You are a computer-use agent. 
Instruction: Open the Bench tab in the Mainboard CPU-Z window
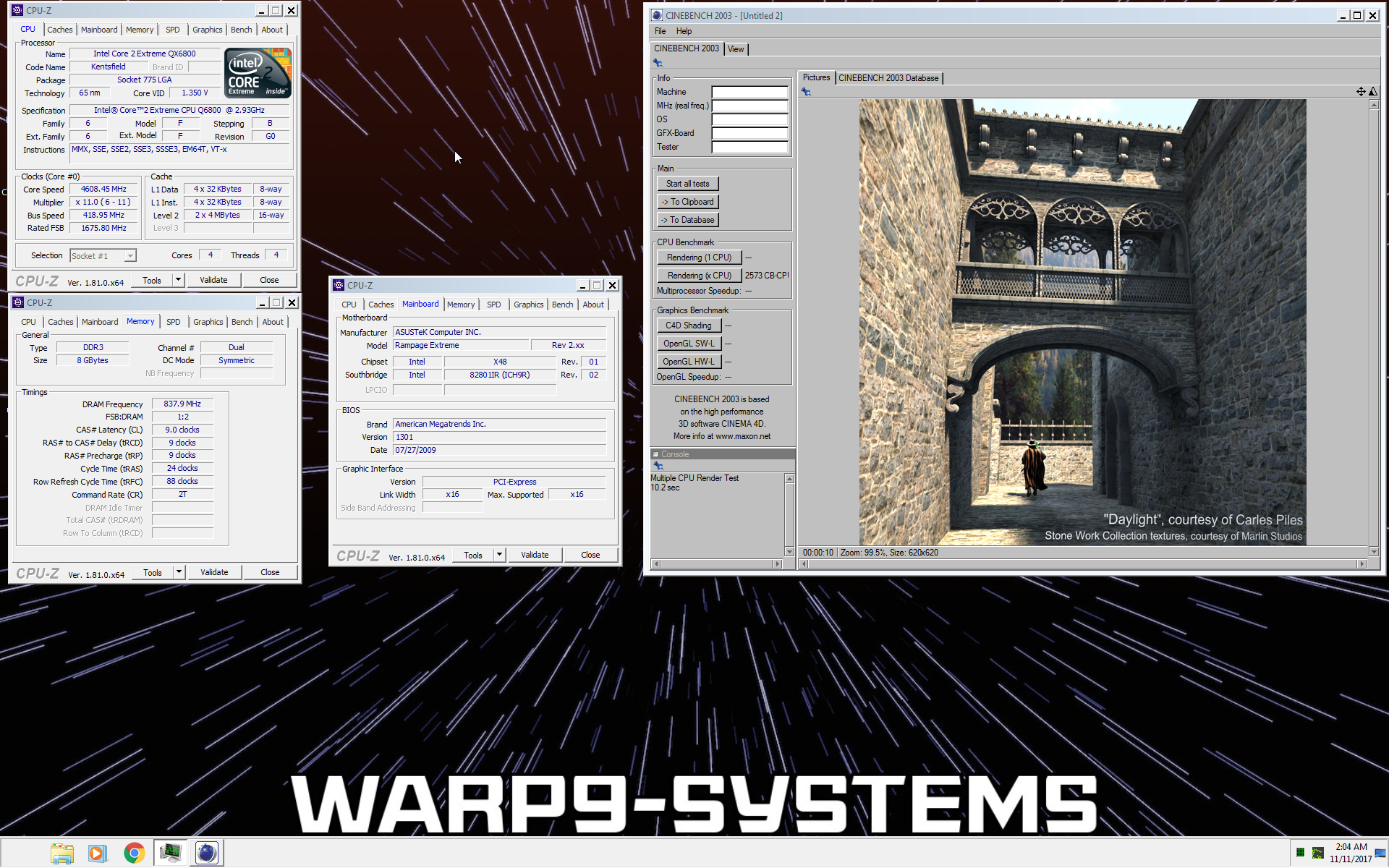coord(562,305)
